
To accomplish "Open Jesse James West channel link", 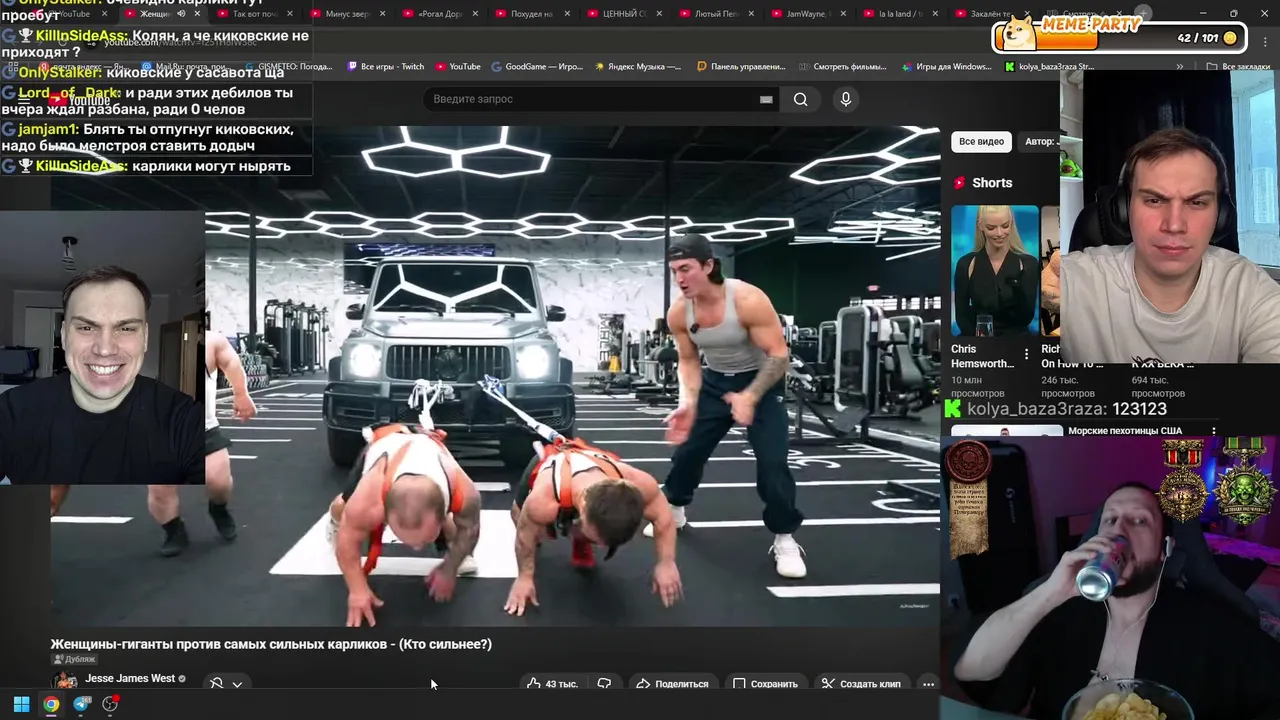I will 130,678.
